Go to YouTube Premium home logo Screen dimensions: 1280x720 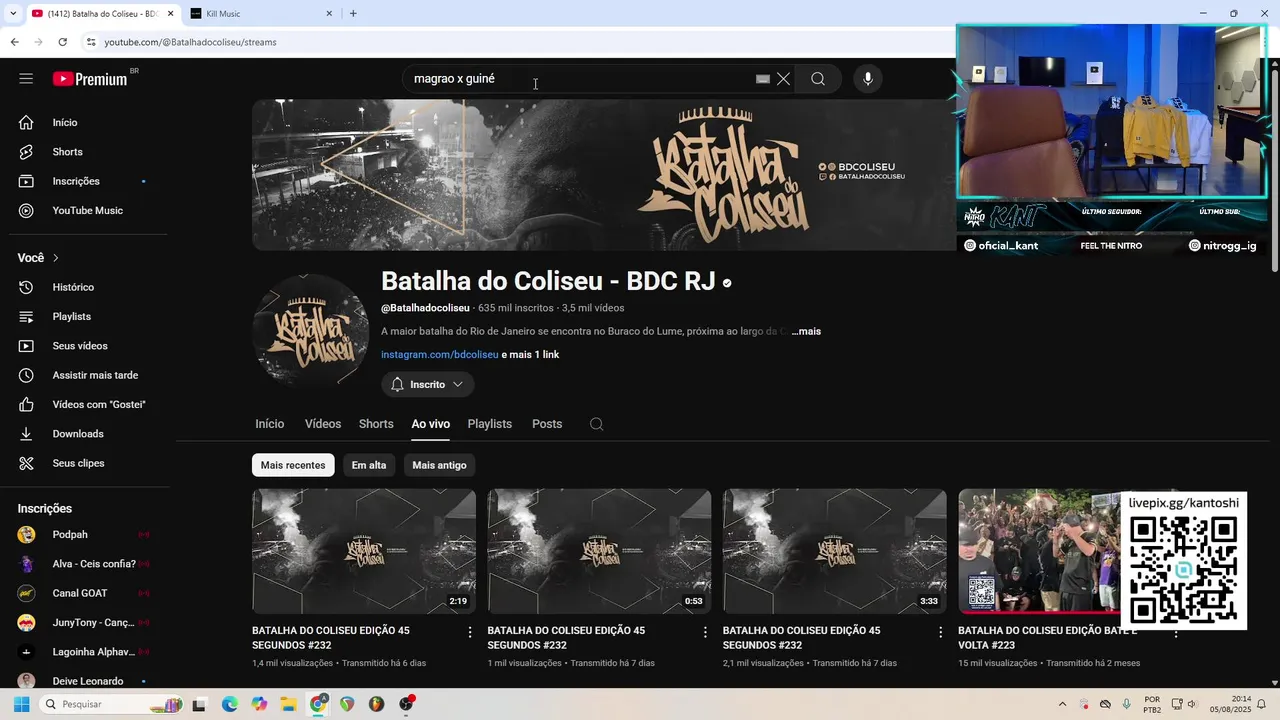(x=90, y=79)
